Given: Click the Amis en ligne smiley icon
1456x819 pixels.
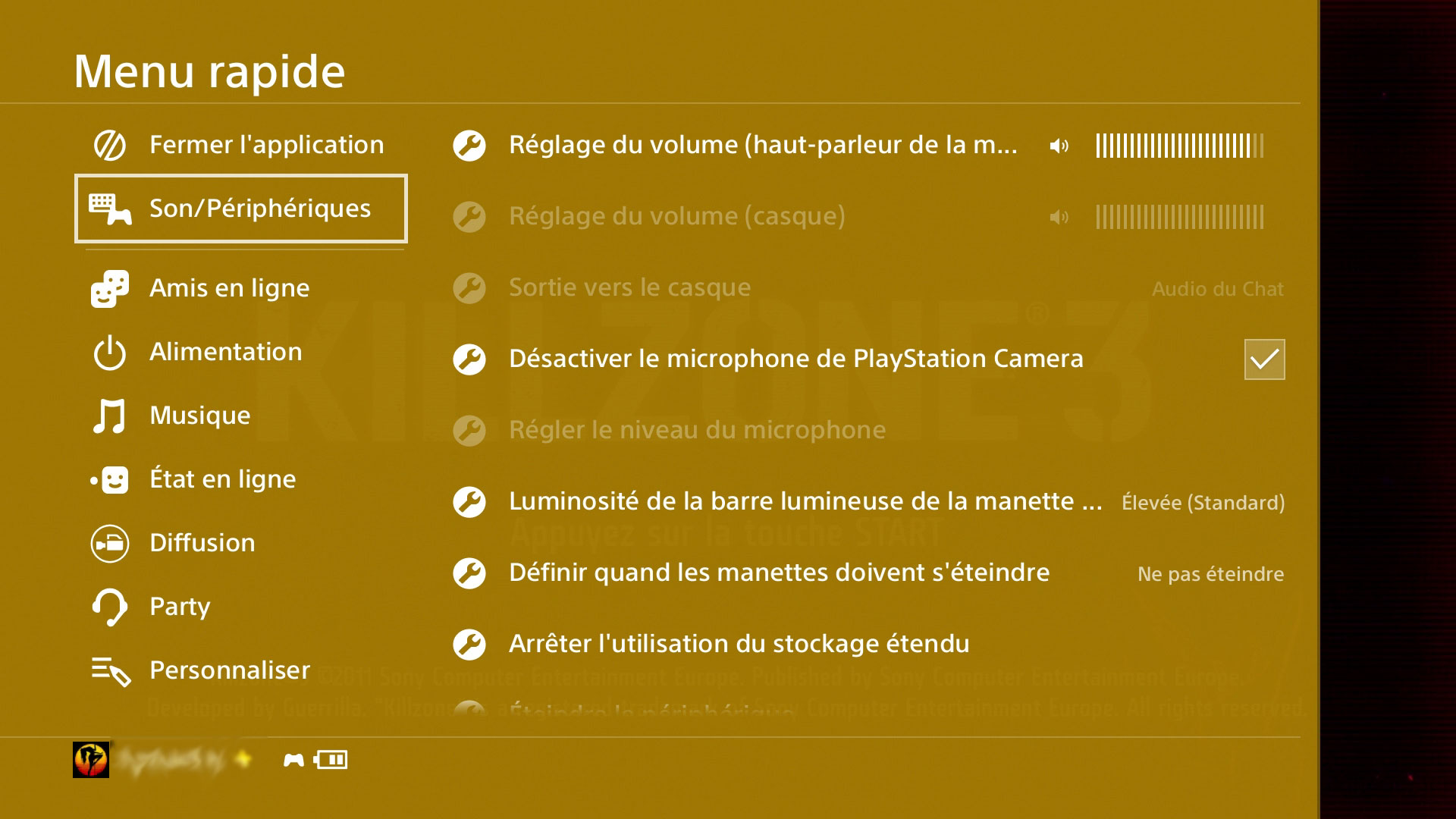Looking at the screenshot, I should click(x=108, y=287).
